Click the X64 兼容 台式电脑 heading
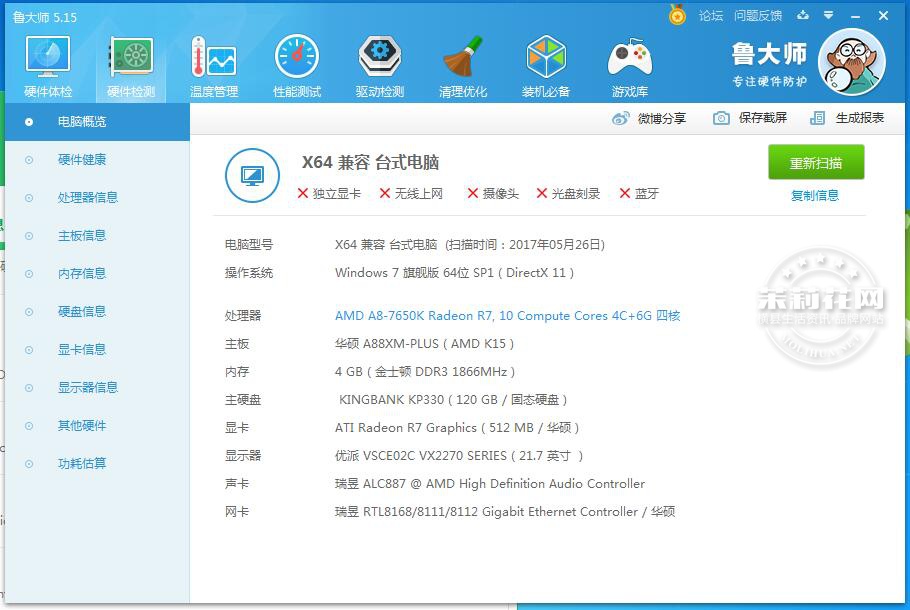The height and width of the screenshot is (610, 910). coord(370,162)
